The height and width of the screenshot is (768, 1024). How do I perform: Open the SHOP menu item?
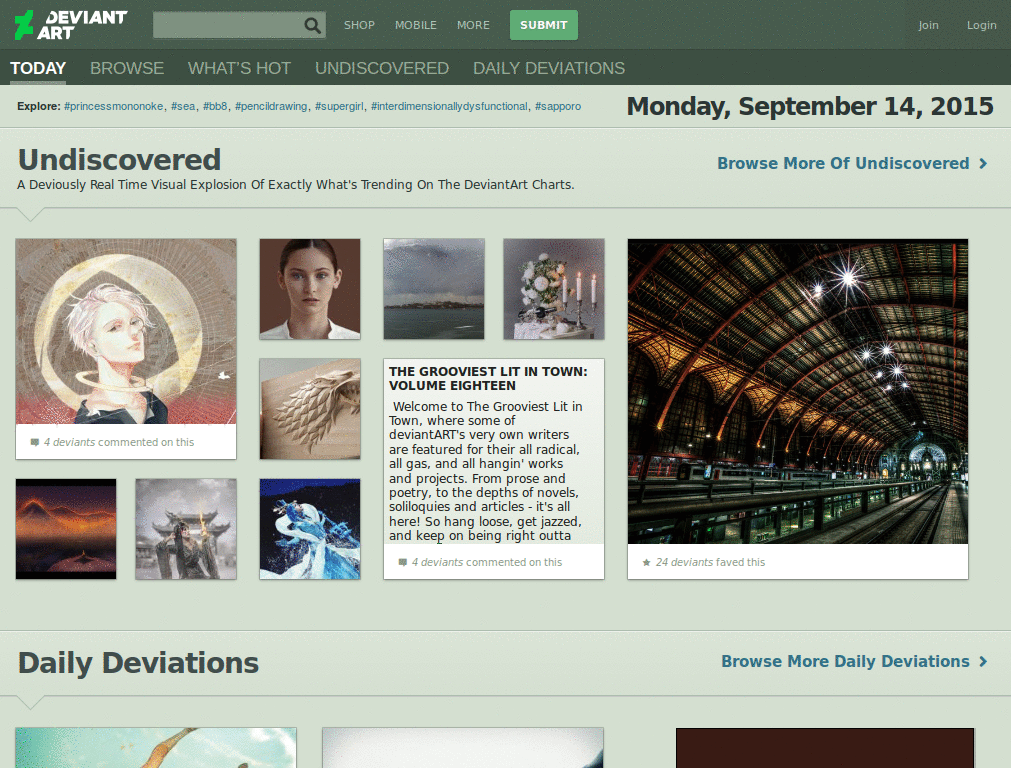(x=359, y=25)
